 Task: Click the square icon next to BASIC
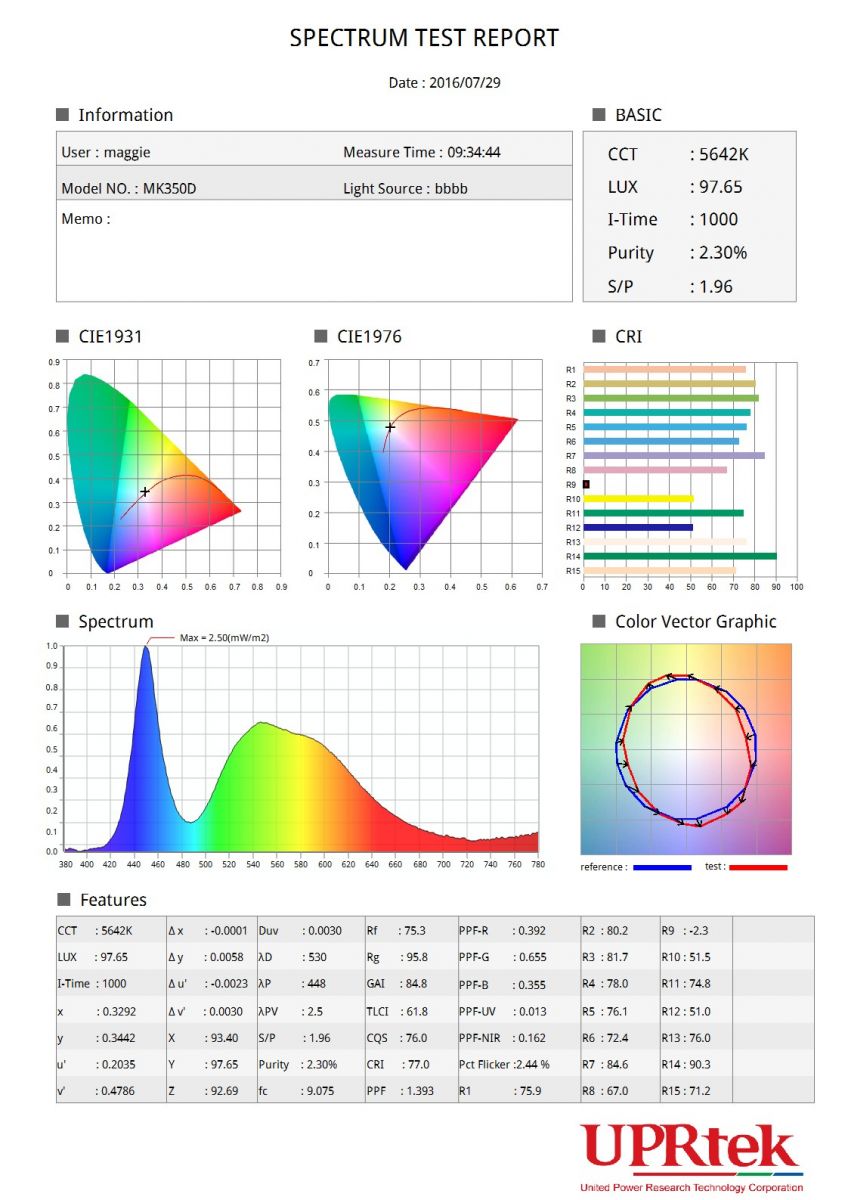(x=599, y=115)
